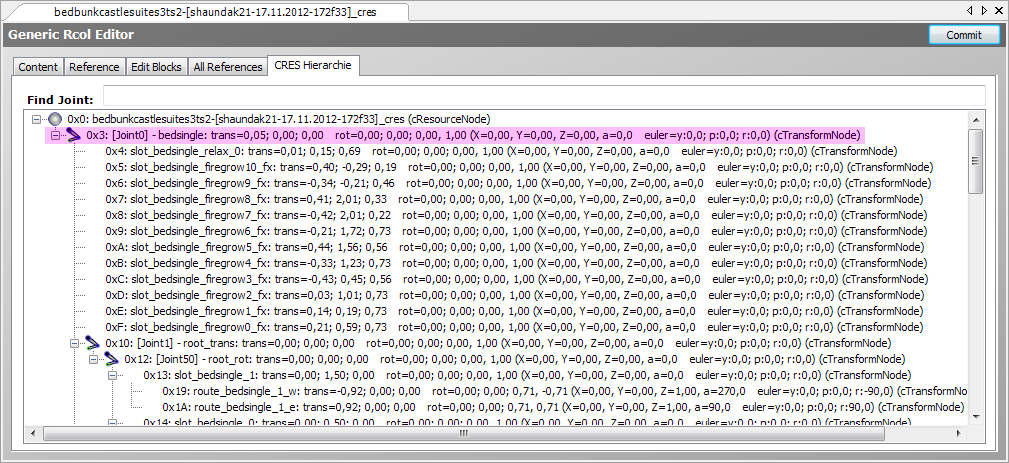Viewport: 1009px width, 463px height.
Task: Collapse the 0x0 root resource node
Action: [38, 119]
